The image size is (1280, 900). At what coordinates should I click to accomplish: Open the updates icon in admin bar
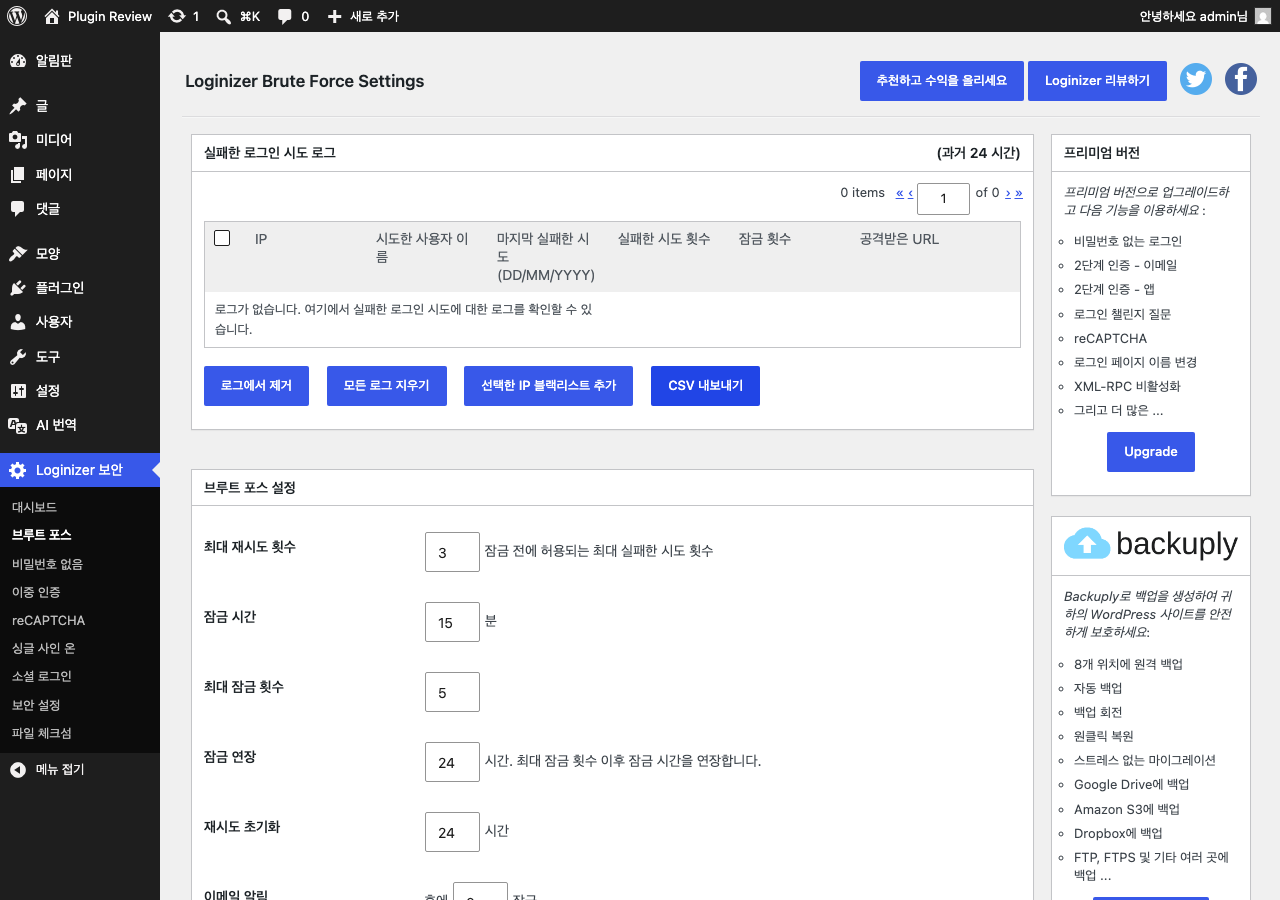(x=177, y=16)
